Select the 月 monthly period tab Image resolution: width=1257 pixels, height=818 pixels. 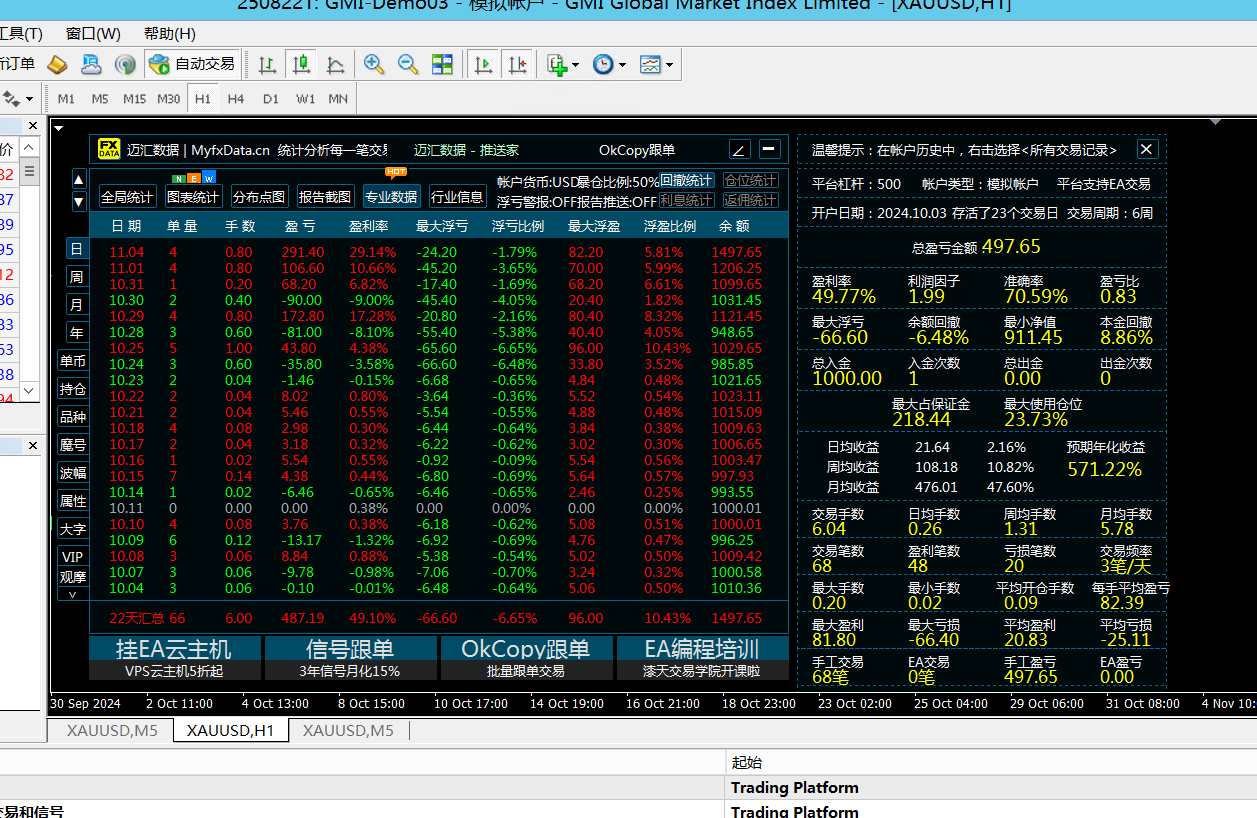coord(77,304)
